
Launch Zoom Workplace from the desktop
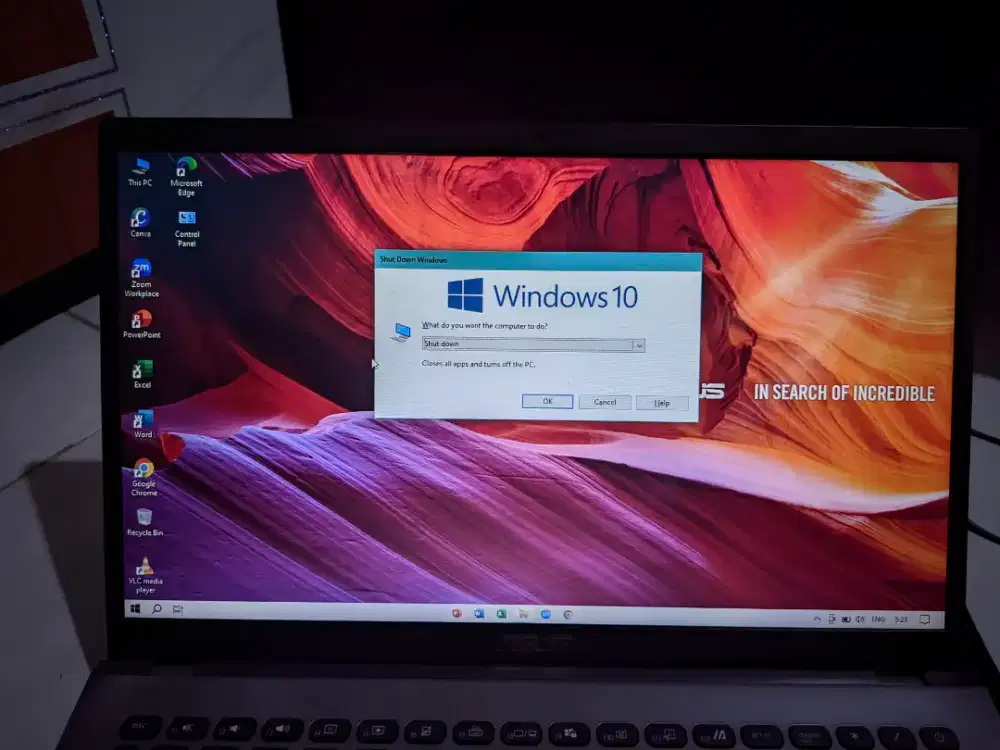coord(141,270)
